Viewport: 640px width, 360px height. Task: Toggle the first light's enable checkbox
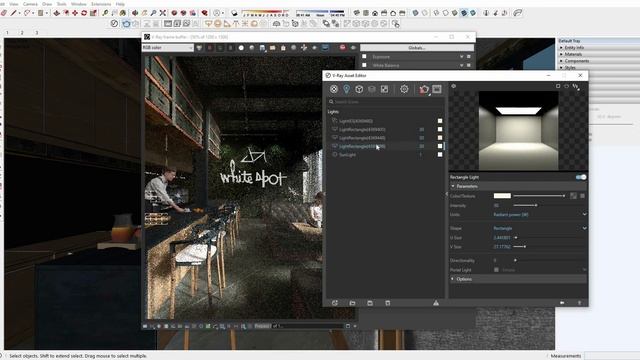(x=440, y=121)
